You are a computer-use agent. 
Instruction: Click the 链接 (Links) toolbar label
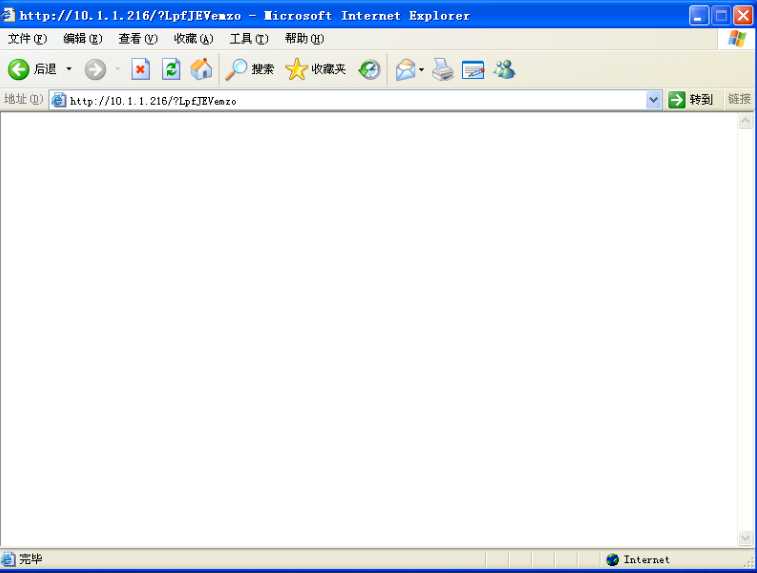pyautogui.click(x=739, y=99)
